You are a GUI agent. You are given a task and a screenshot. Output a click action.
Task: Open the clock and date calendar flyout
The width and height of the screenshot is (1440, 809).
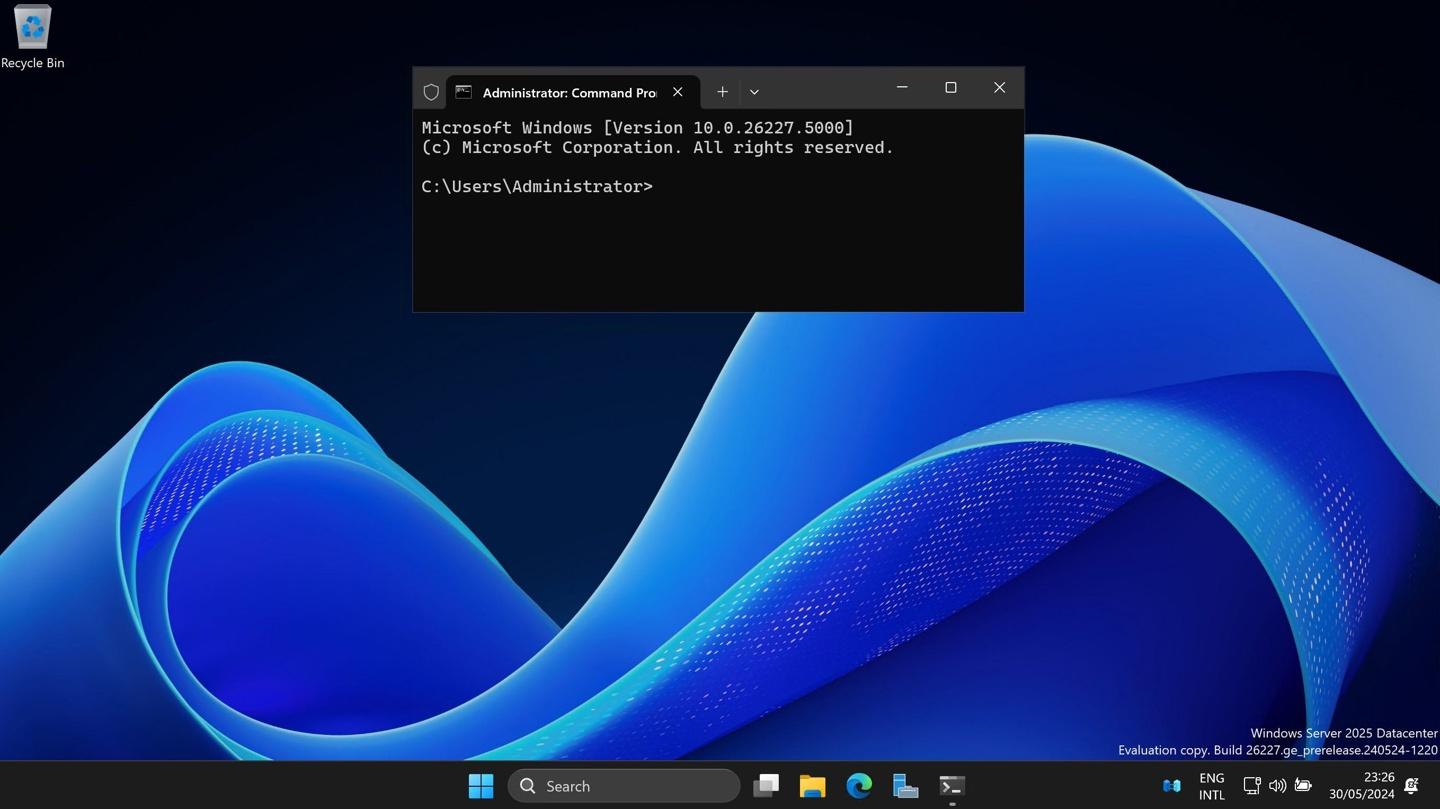coord(1361,786)
